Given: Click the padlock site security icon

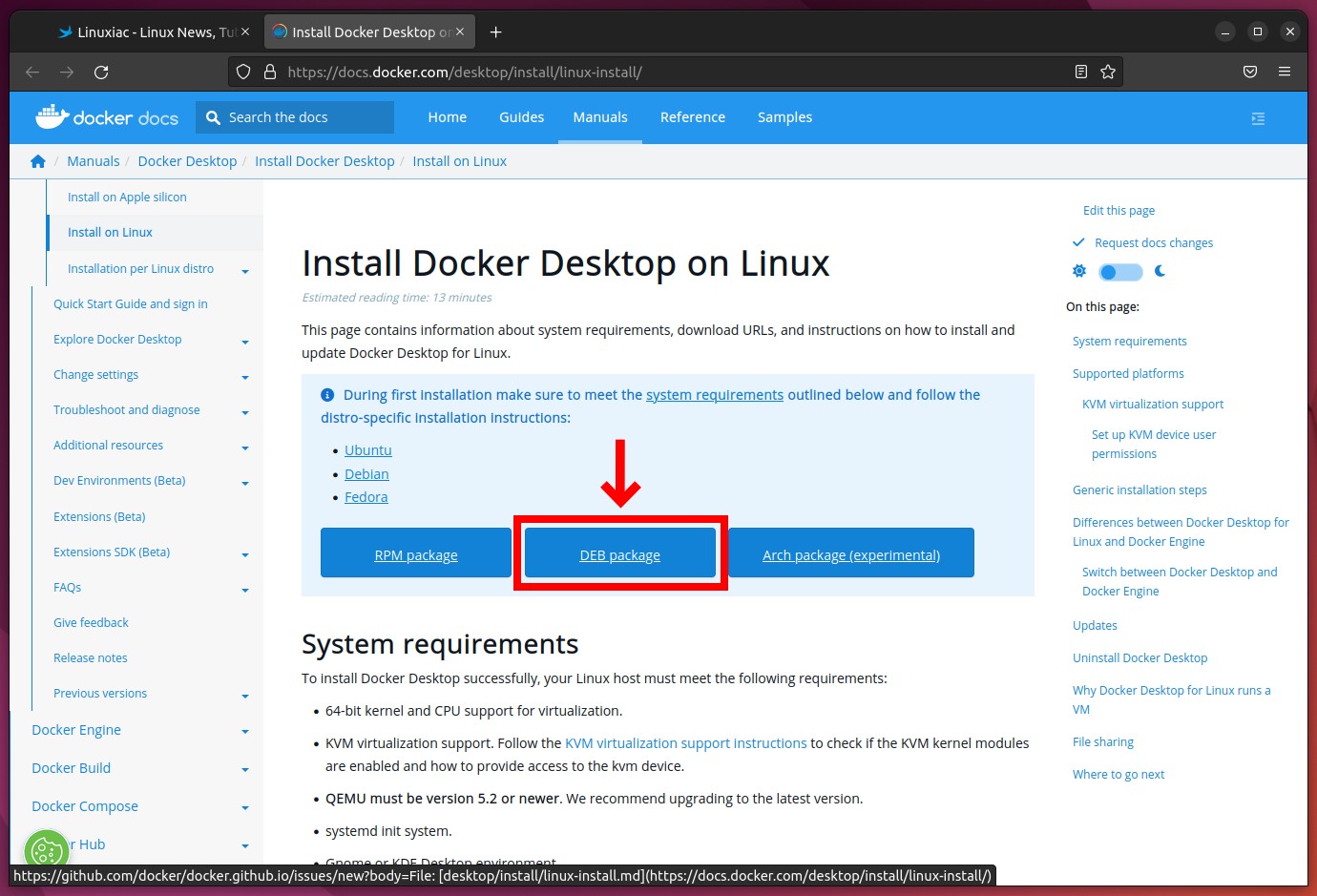Looking at the screenshot, I should click(270, 72).
